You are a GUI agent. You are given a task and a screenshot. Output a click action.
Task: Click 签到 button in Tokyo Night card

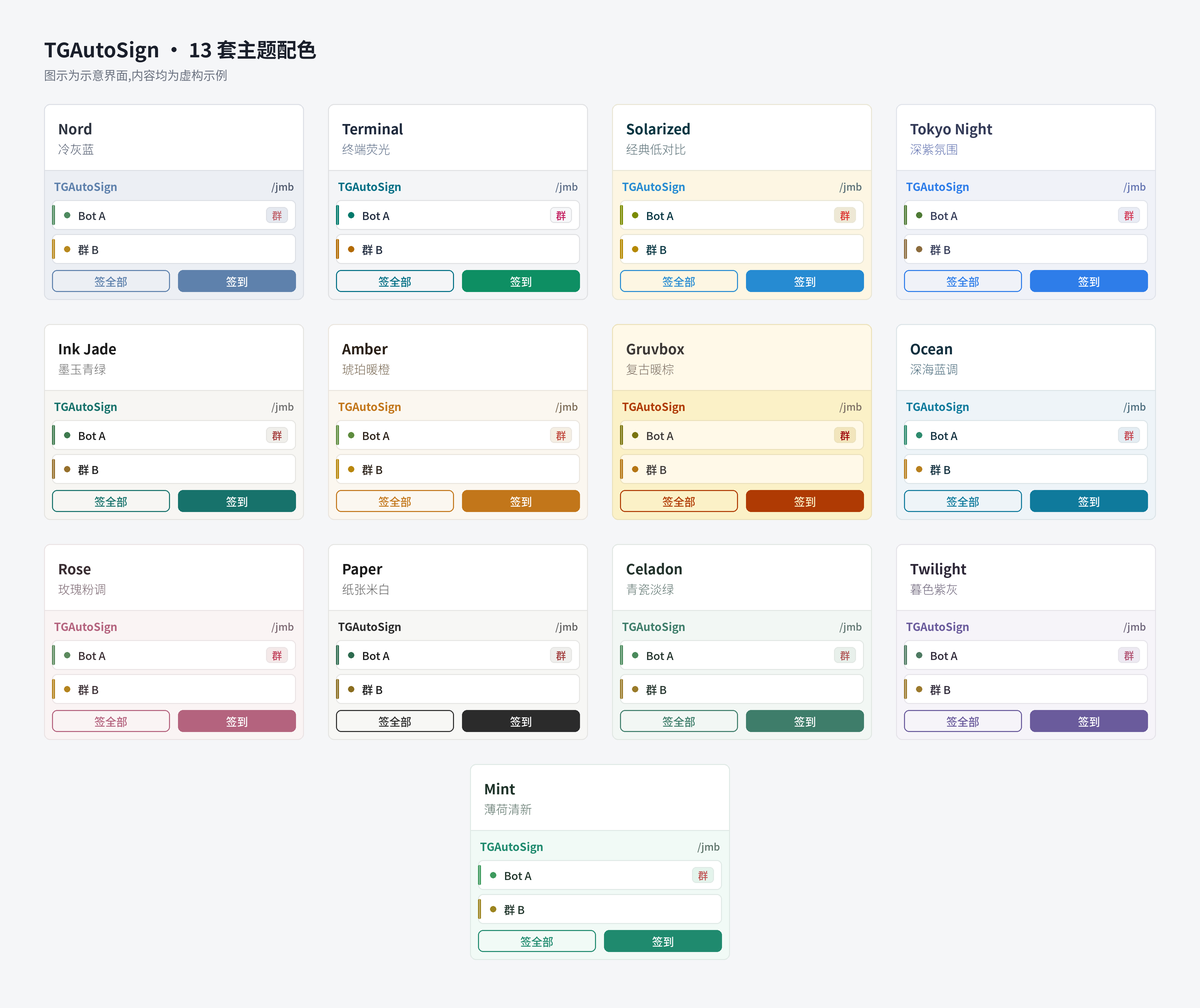coord(1089,281)
